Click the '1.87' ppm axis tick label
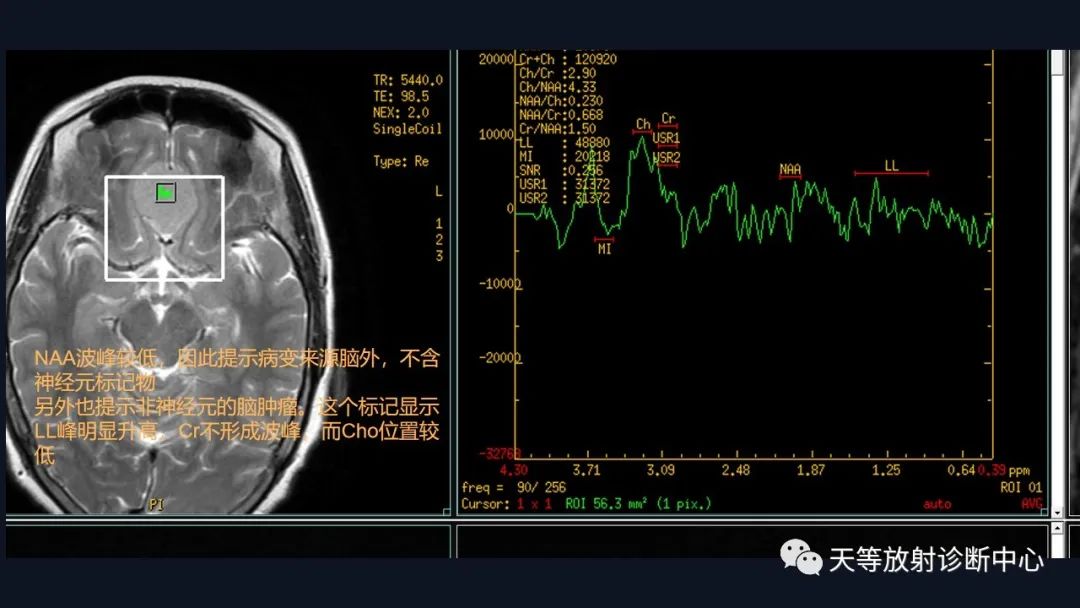 pos(811,470)
